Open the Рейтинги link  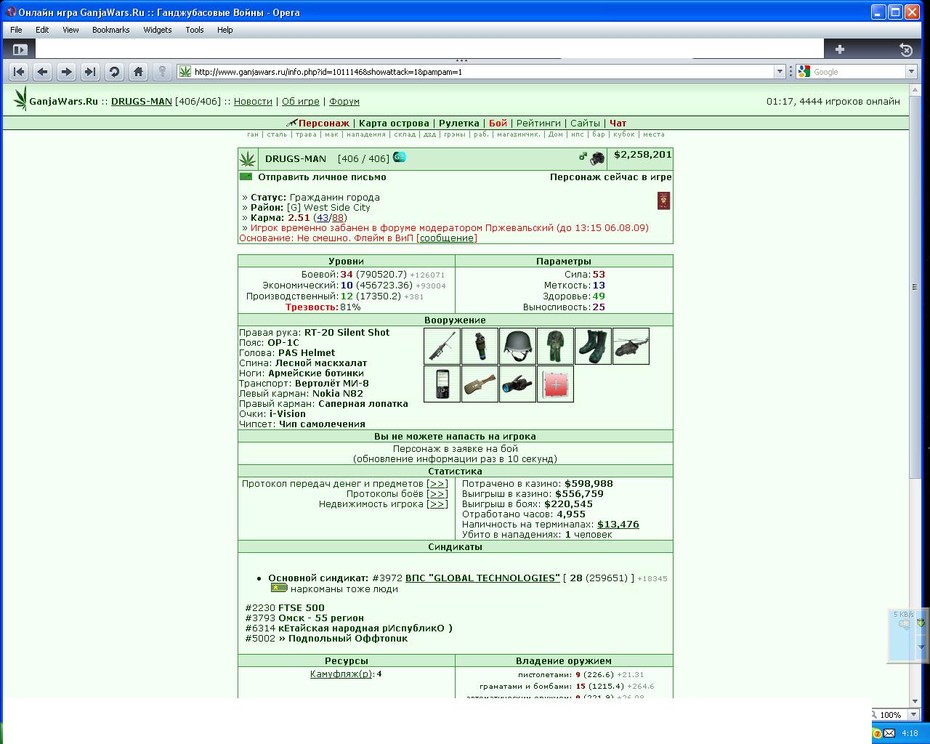tap(539, 123)
